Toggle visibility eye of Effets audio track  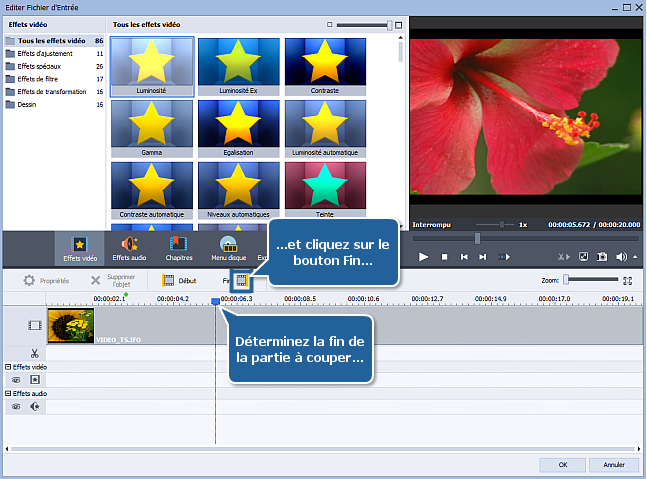(16, 407)
